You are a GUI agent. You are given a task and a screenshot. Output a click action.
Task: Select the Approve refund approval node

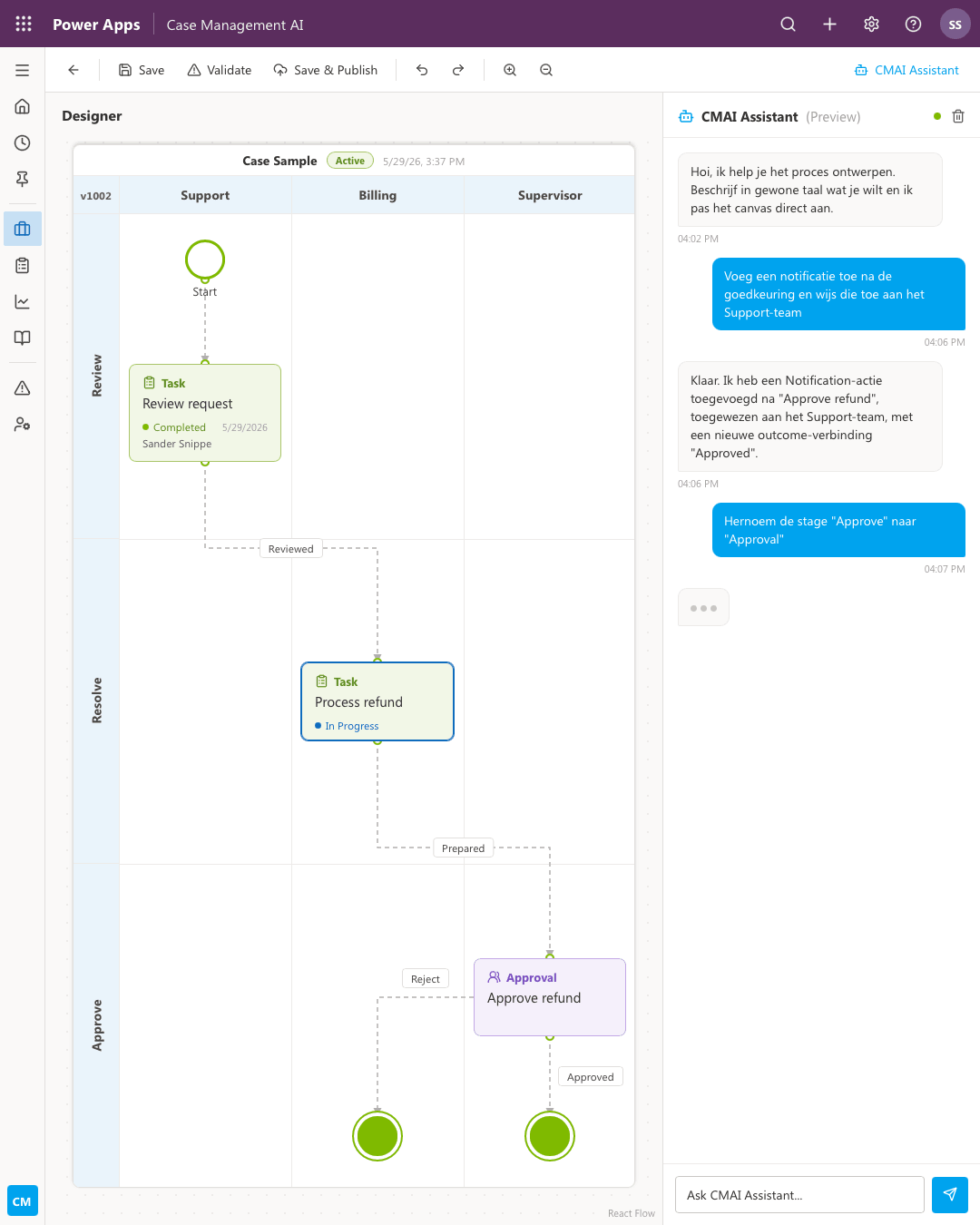[x=550, y=997]
